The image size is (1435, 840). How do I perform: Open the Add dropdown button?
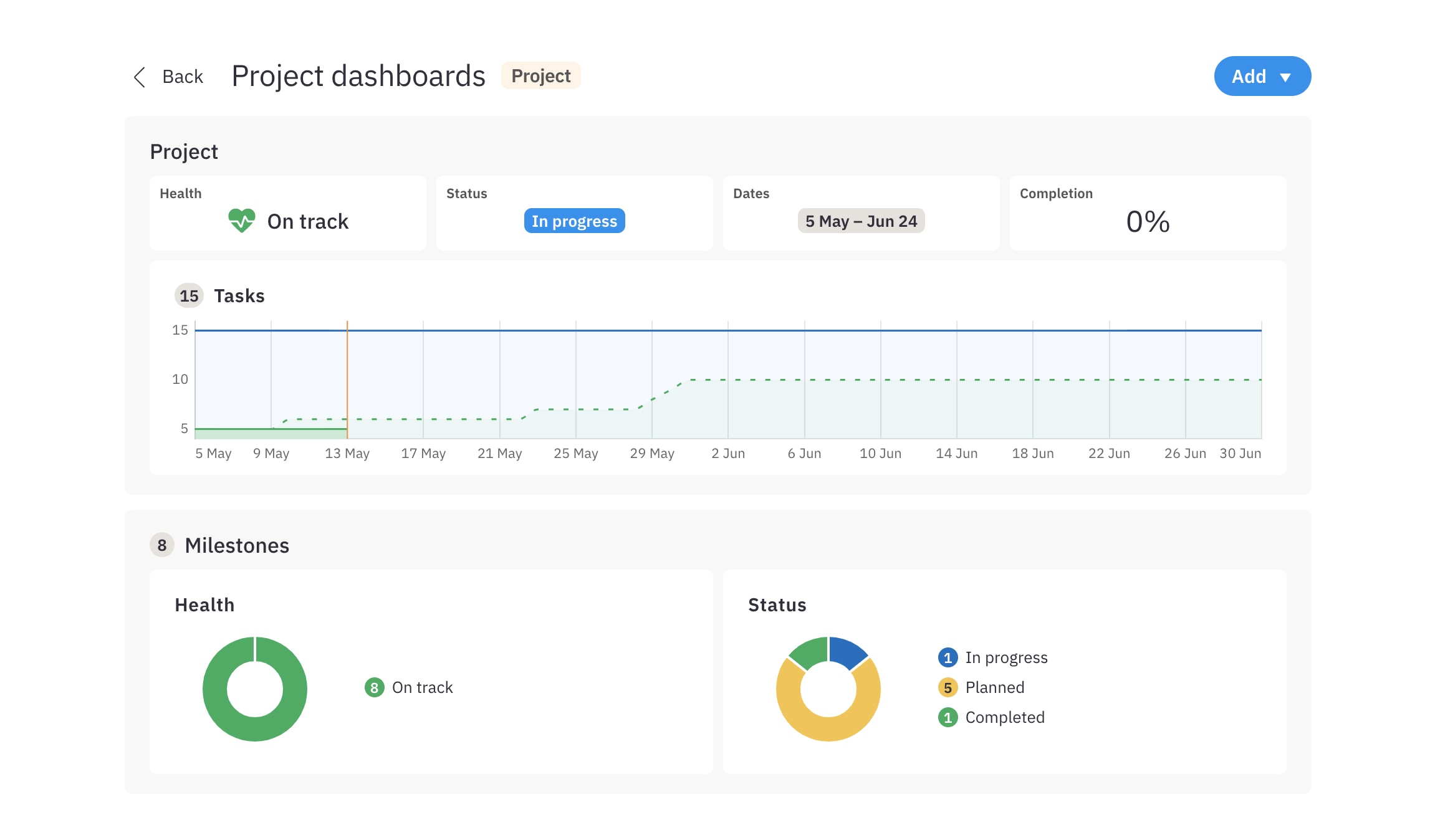1262,76
